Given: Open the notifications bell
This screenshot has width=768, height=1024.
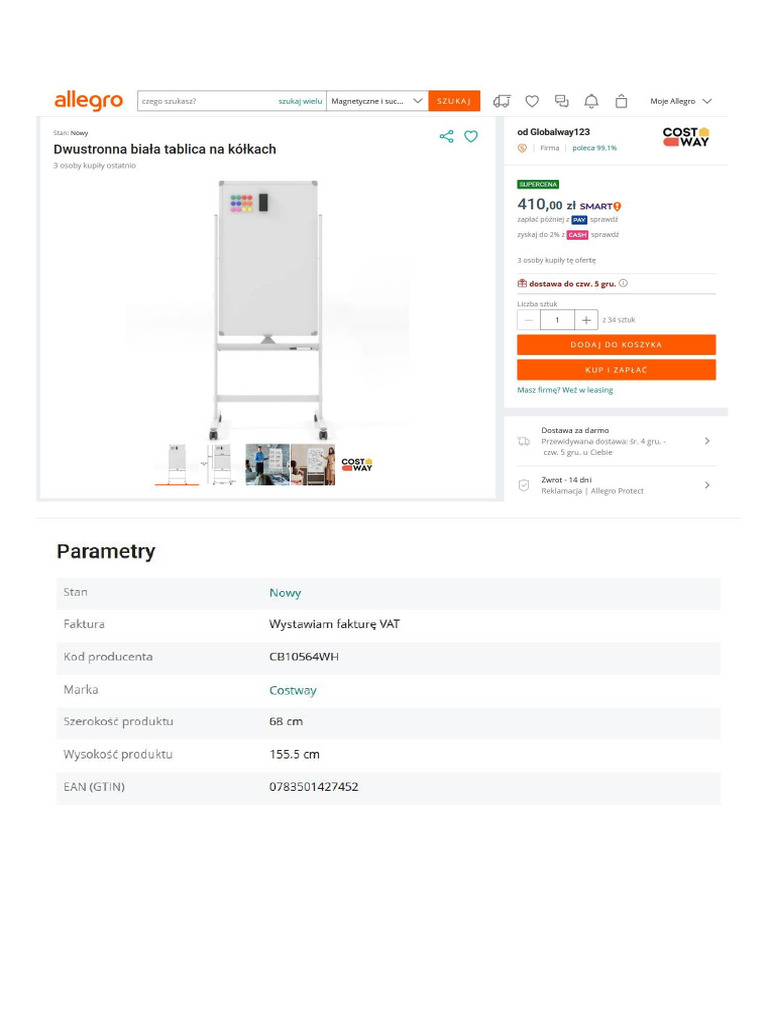Looking at the screenshot, I should (x=591, y=101).
